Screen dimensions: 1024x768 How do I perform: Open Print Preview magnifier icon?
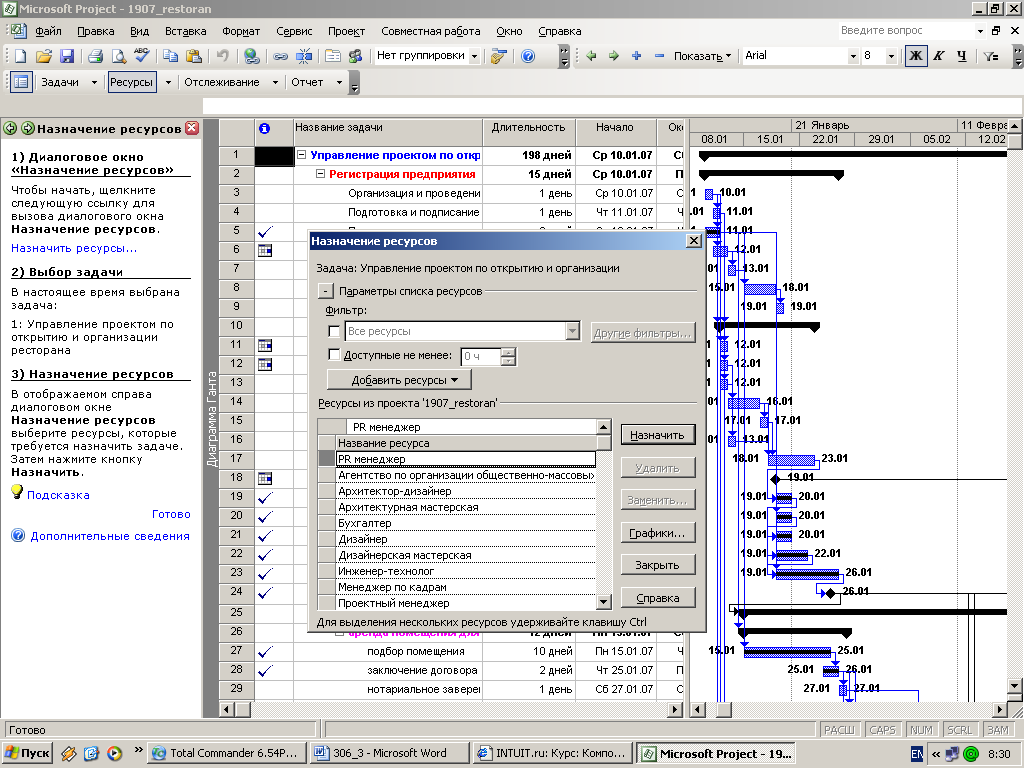click(x=118, y=56)
